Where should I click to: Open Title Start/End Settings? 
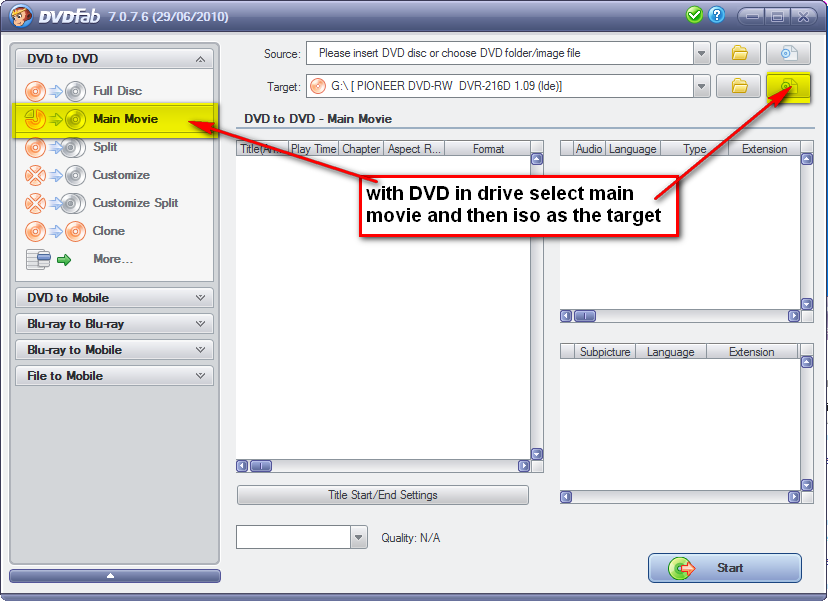coord(382,495)
